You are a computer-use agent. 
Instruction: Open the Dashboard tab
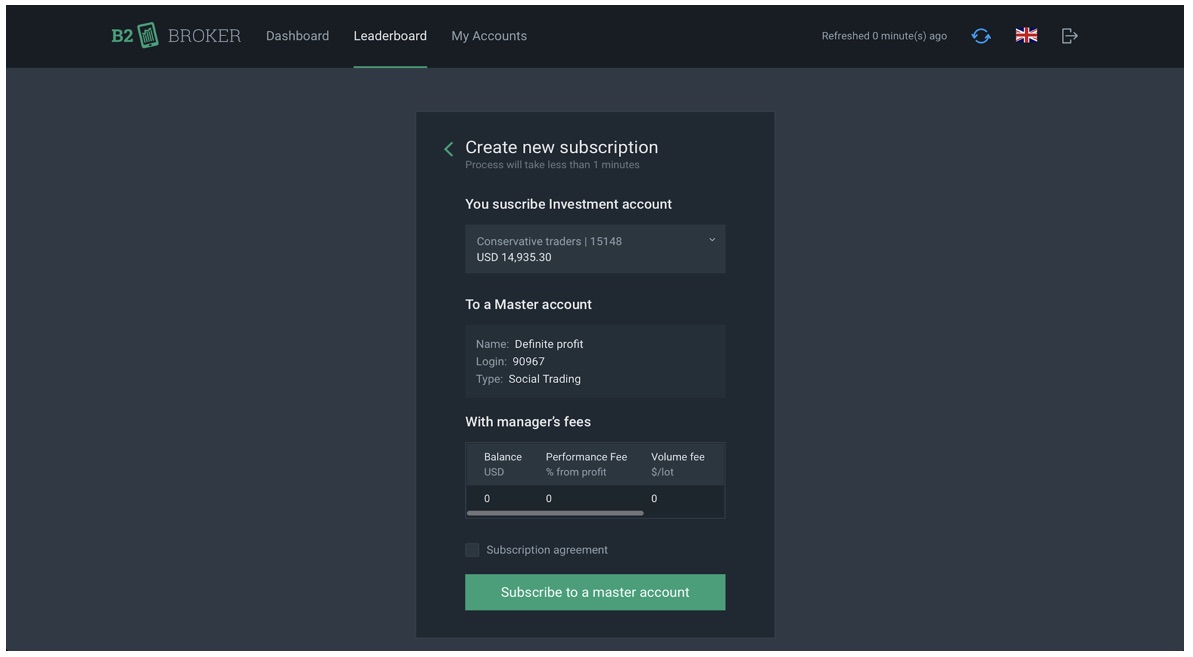297,36
